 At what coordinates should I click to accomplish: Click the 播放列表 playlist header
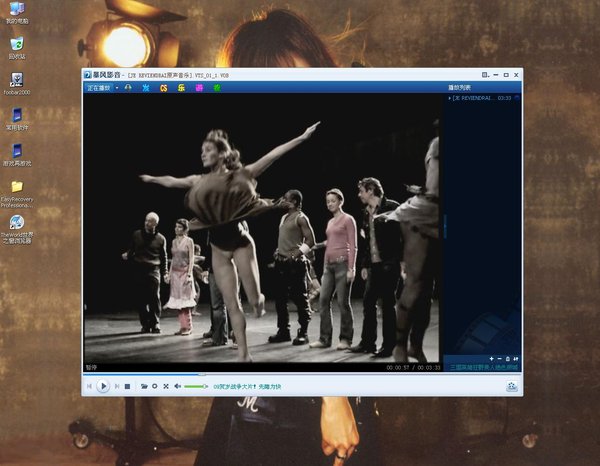click(x=460, y=88)
